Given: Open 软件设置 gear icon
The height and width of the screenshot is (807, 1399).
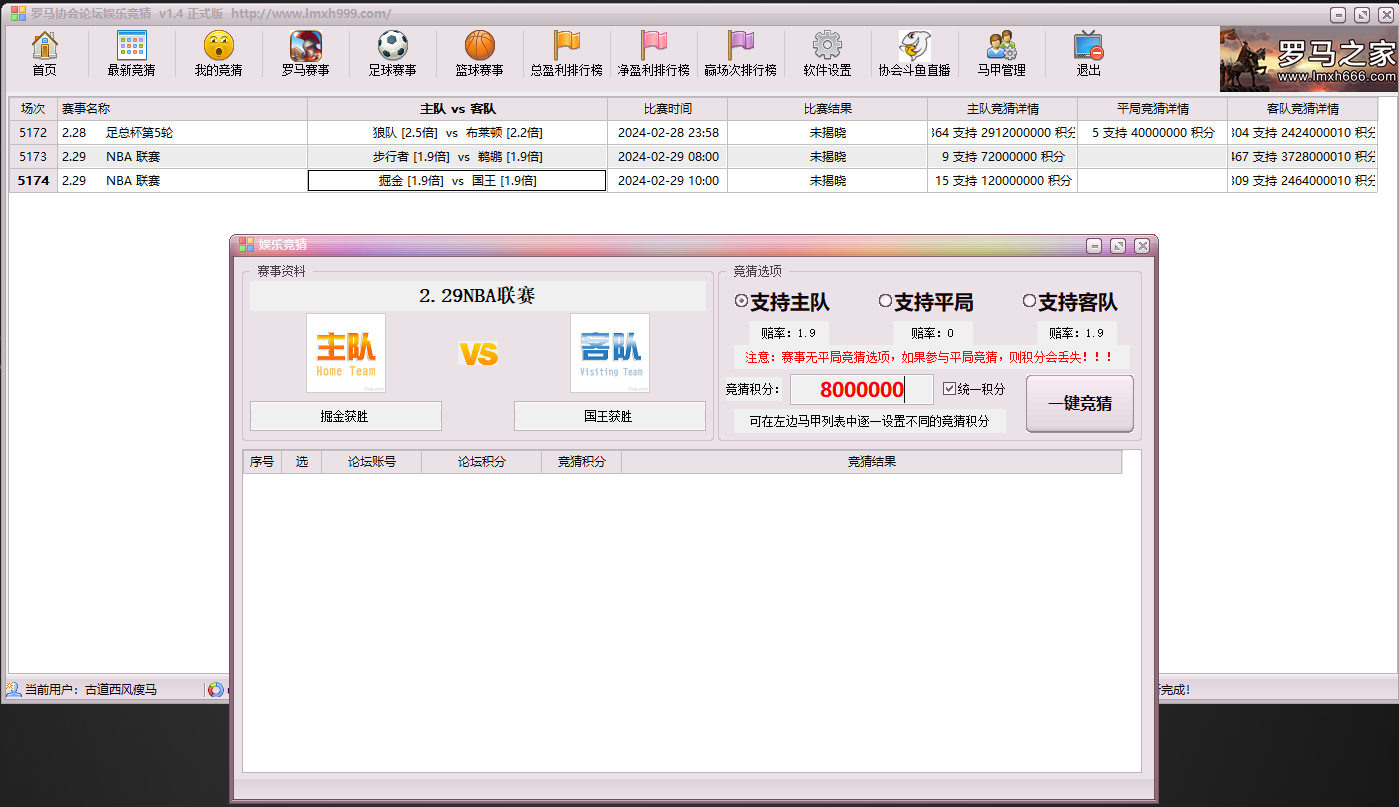Looking at the screenshot, I should click(827, 46).
